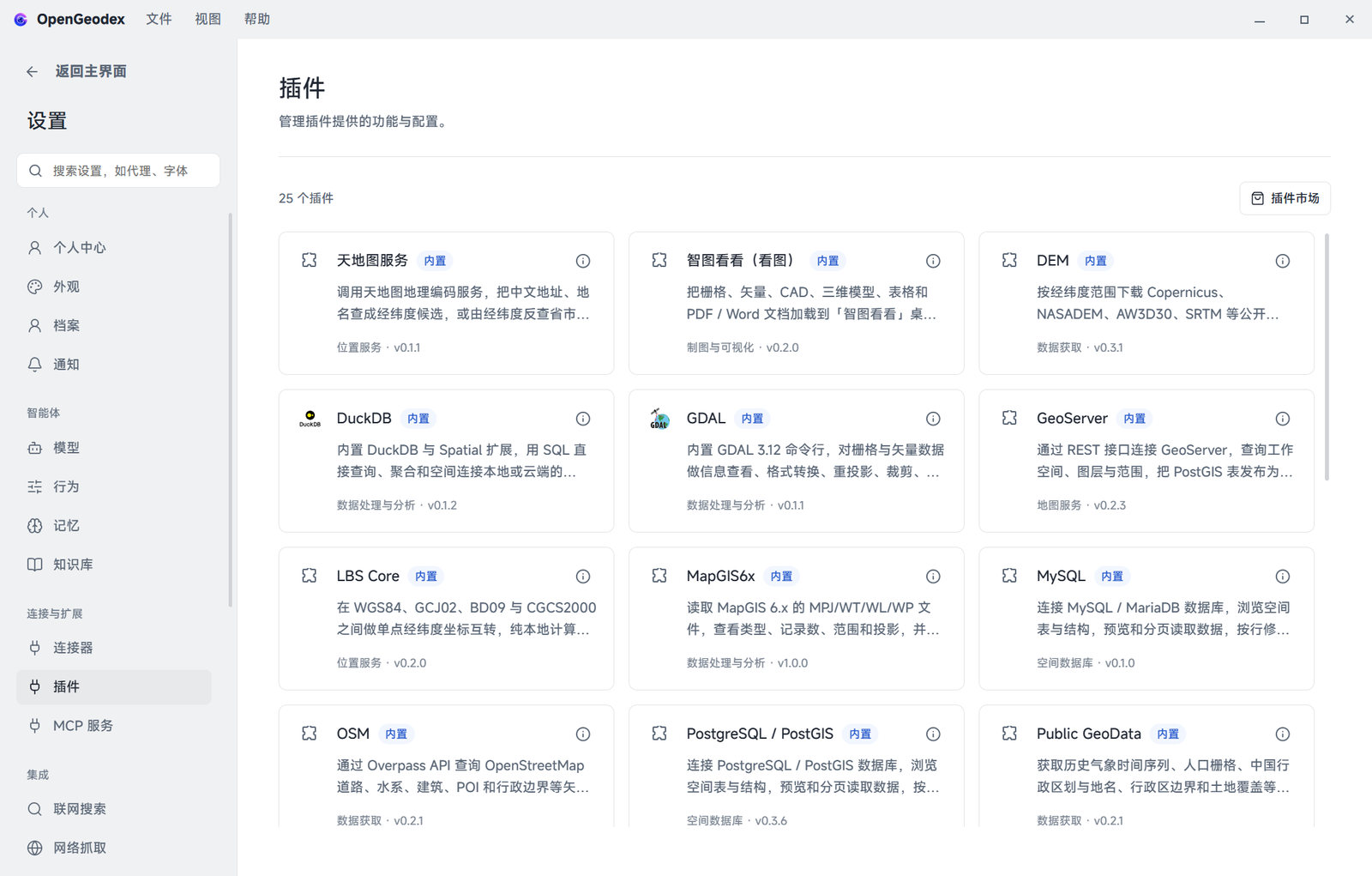This screenshot has width=1372, height=876.
Task: Click puzzle icon on MySQL card
Action: pos(1009,576)
